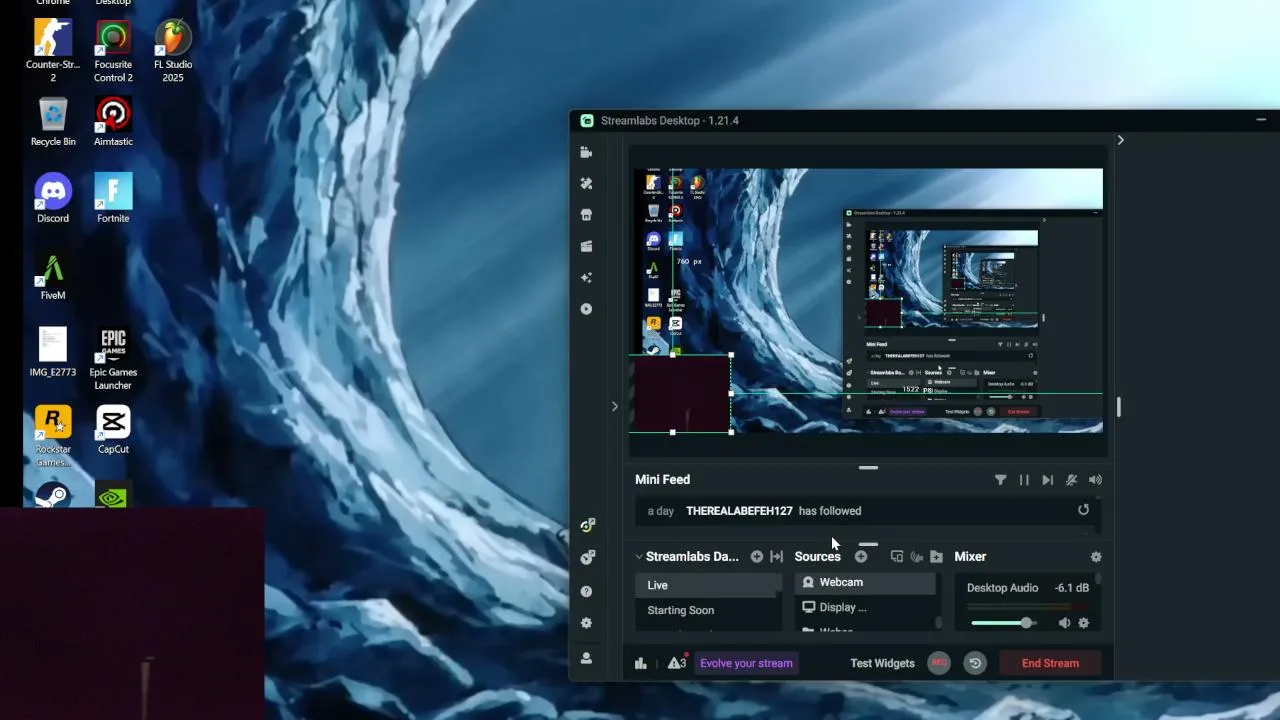Open the account profile icon in sidebar
Image resolution: width=1280 pixels, height=720 pixels.
586,658
